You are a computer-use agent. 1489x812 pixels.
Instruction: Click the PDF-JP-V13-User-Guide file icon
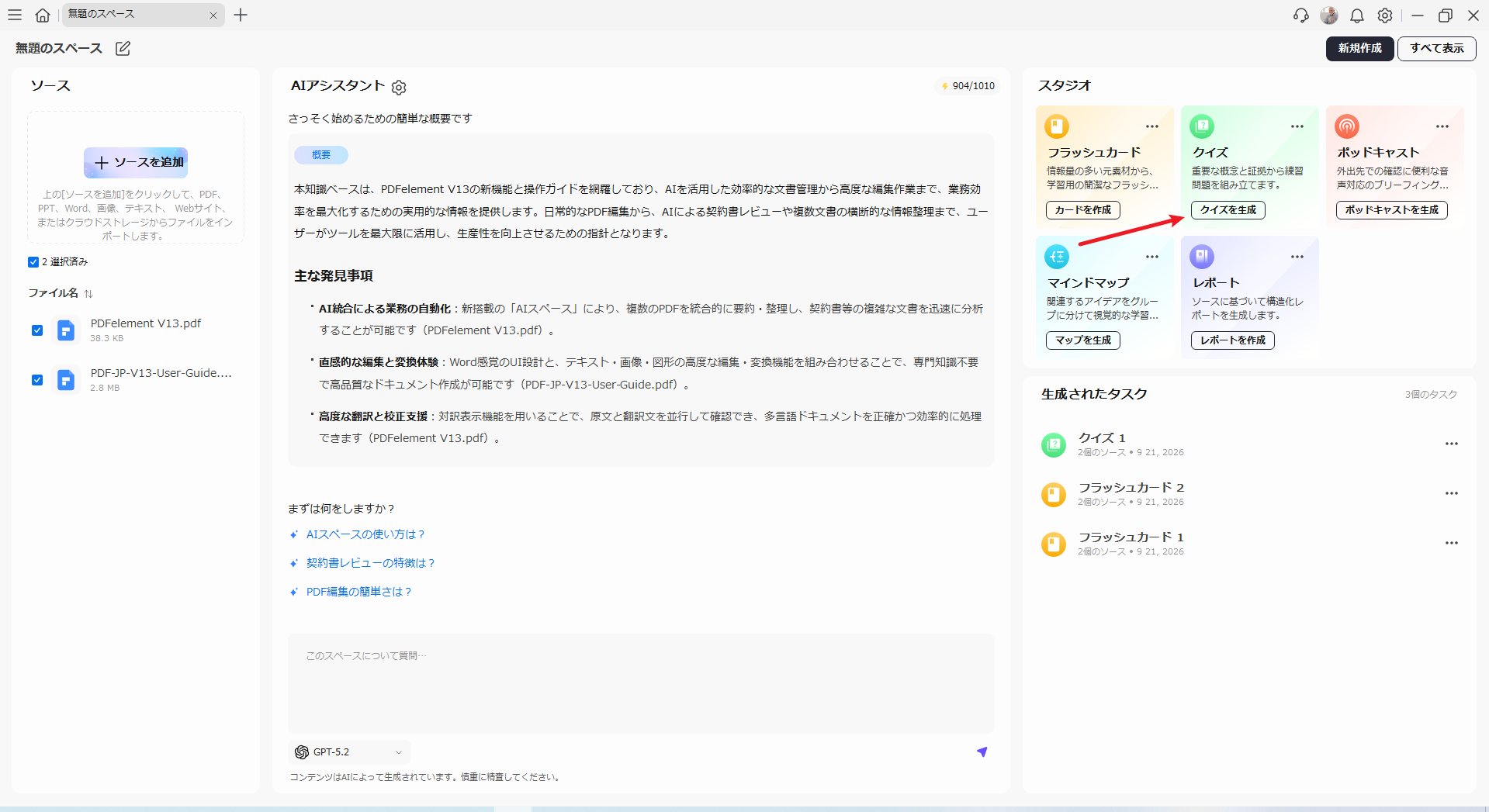tap(66, 380)
